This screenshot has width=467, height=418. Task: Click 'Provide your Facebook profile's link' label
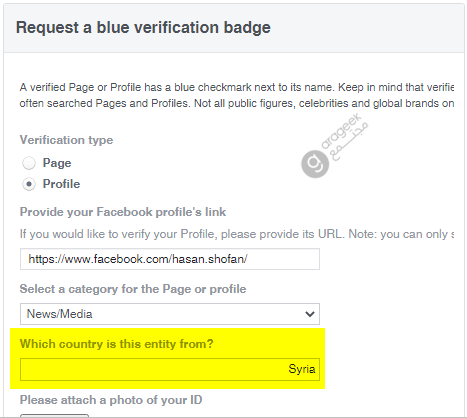pos(123,212)
